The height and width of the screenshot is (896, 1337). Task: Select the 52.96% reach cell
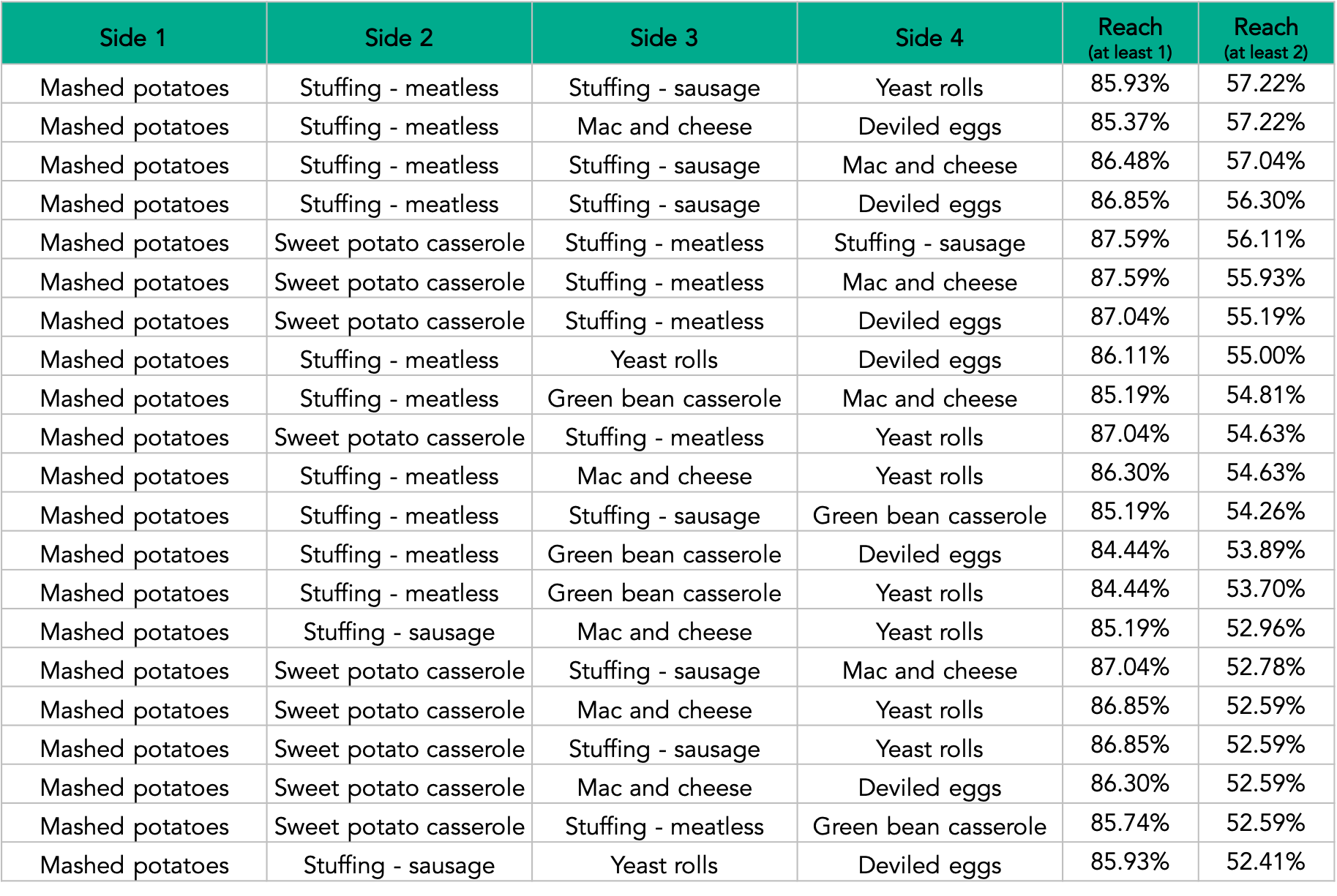tap(1266, 628)
